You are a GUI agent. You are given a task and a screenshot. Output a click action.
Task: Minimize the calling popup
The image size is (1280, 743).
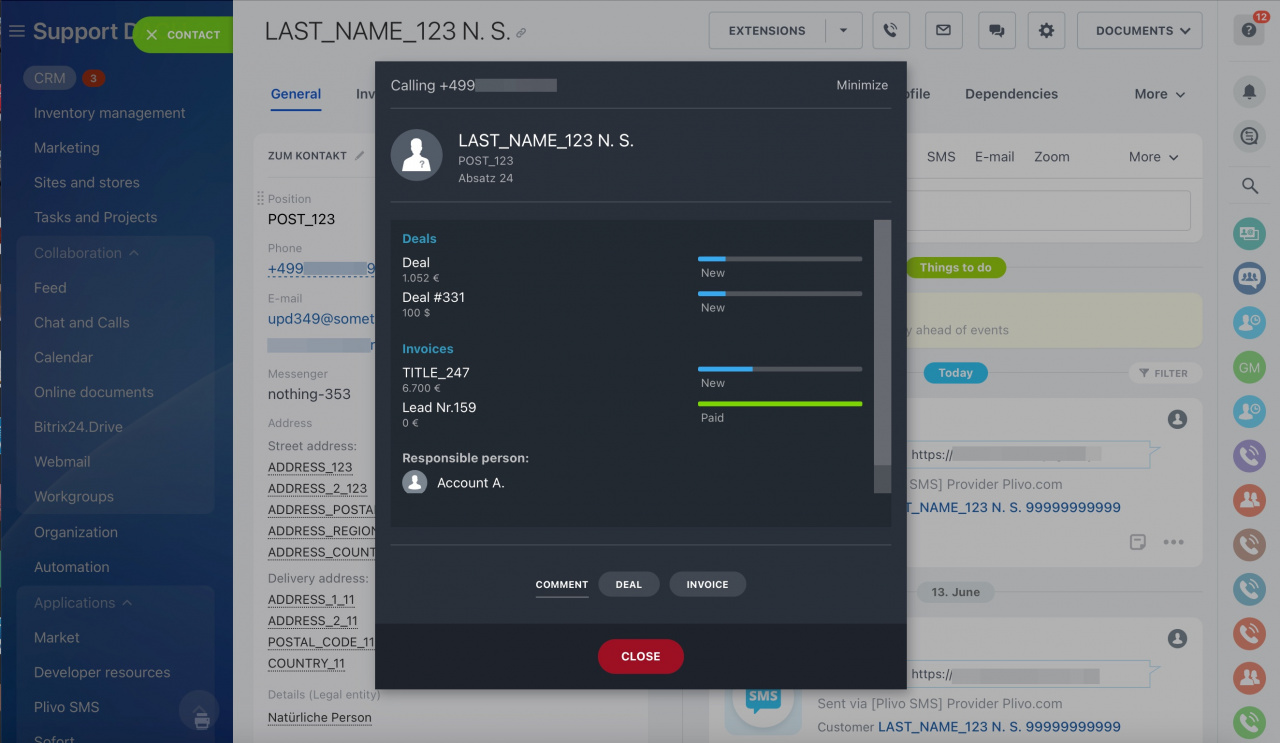(x=861, y=85)
